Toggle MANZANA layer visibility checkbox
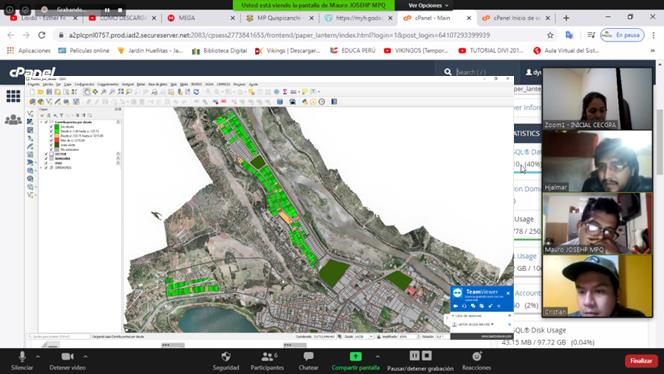 pos(46,159)
